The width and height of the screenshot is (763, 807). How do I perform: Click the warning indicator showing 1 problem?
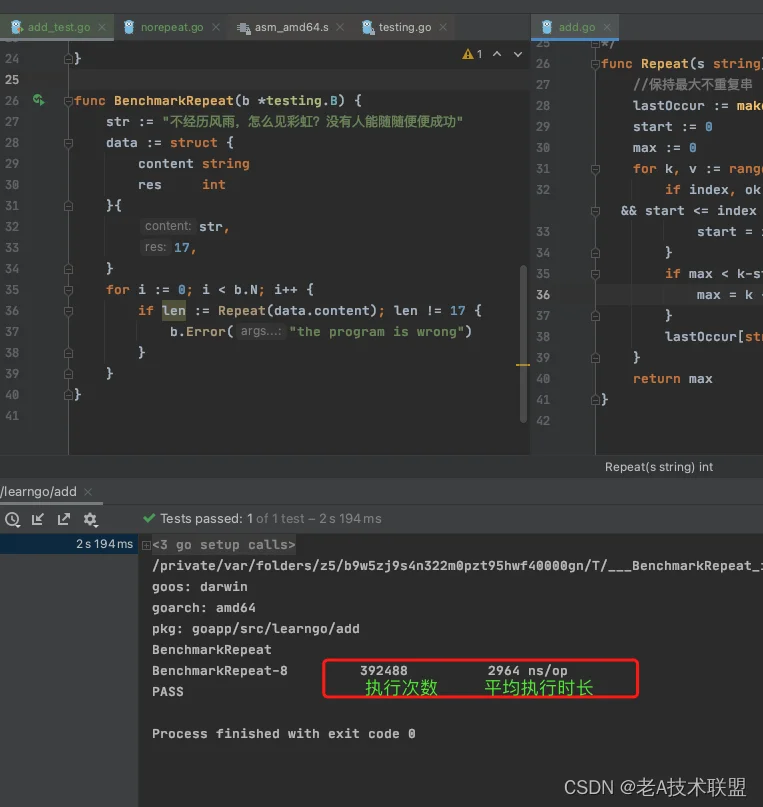tap(472, 54)
